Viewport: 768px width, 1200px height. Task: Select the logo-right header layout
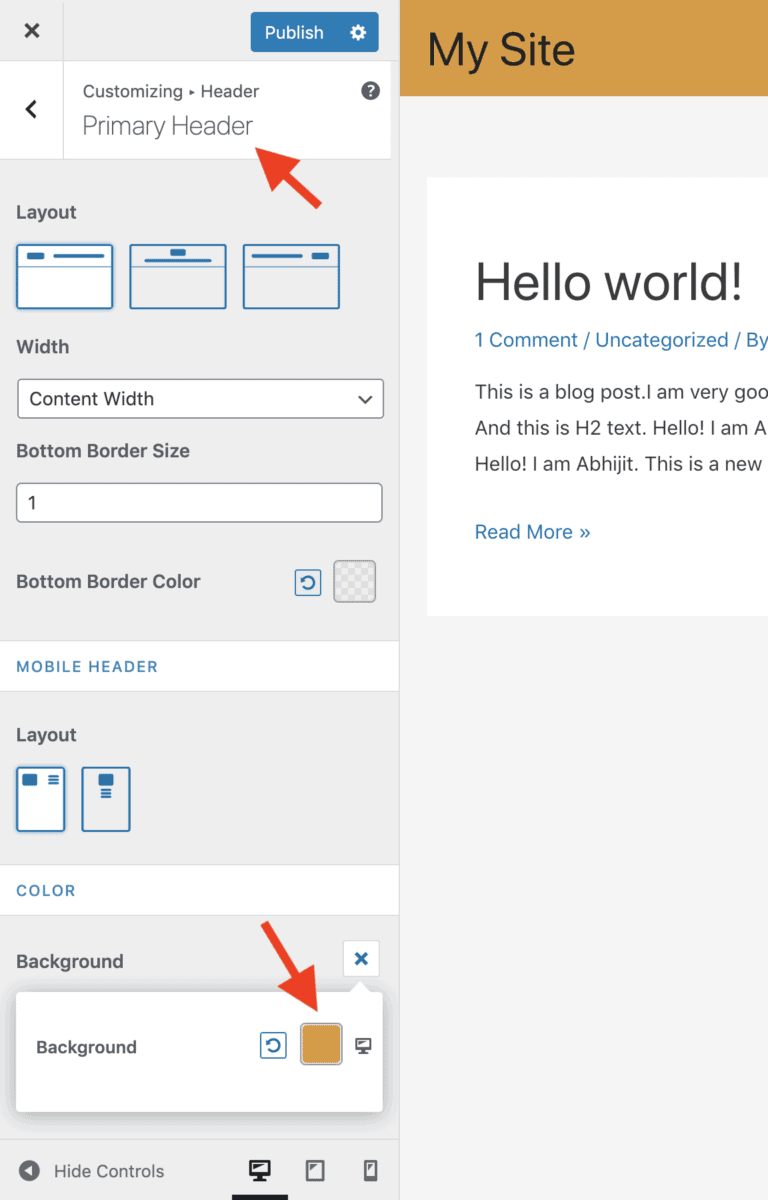[x=291, y=276]
